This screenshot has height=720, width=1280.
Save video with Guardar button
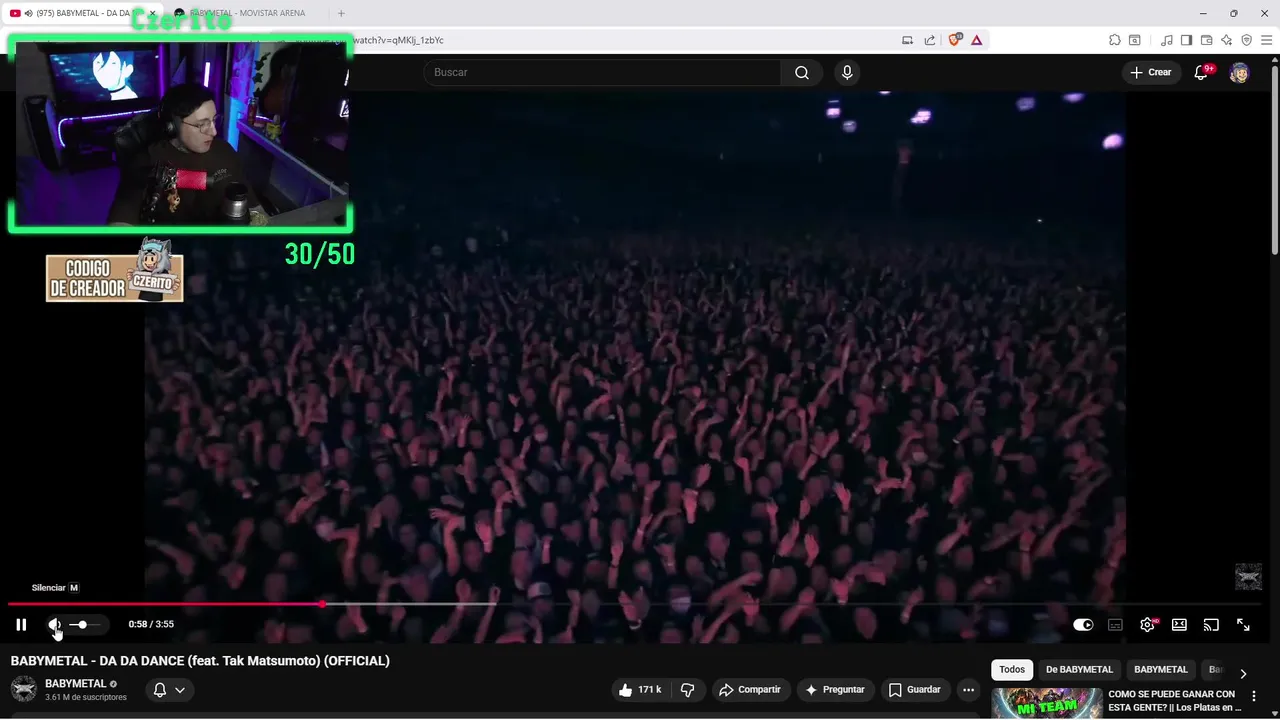(914, 690)
